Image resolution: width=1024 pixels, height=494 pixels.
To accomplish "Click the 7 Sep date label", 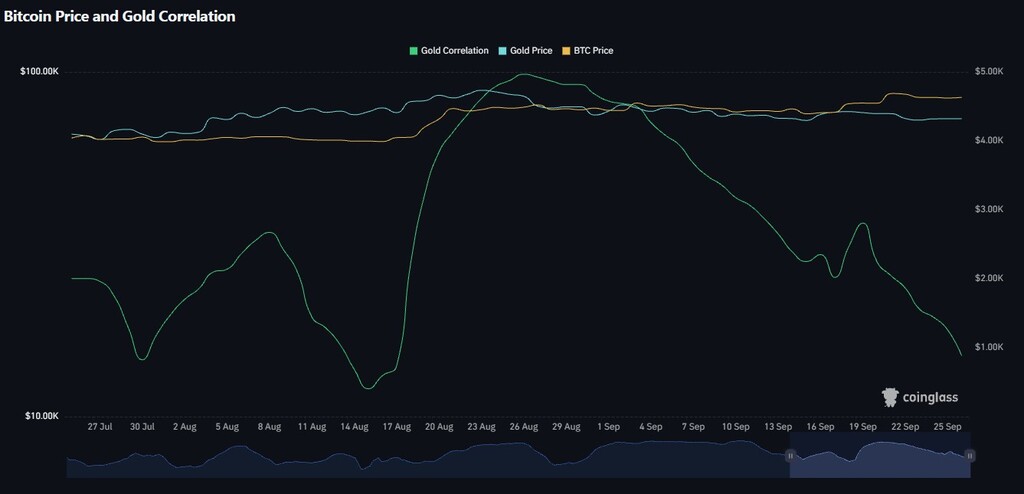I will coord(693,427).
